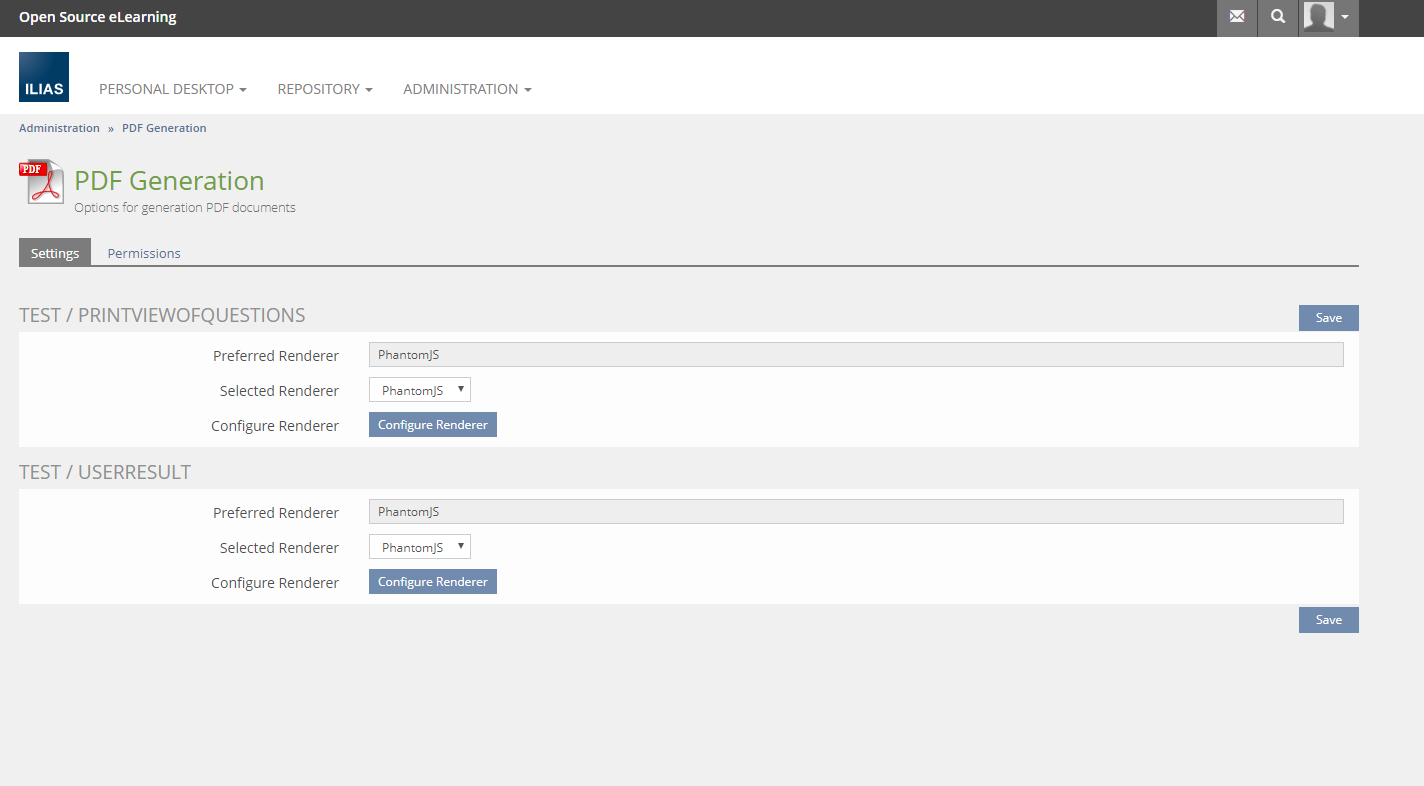Open Selected Renderer dropdown for UserResult
Image resolution: width=1424 pixels, height=786 pixels.
[420, 547]
